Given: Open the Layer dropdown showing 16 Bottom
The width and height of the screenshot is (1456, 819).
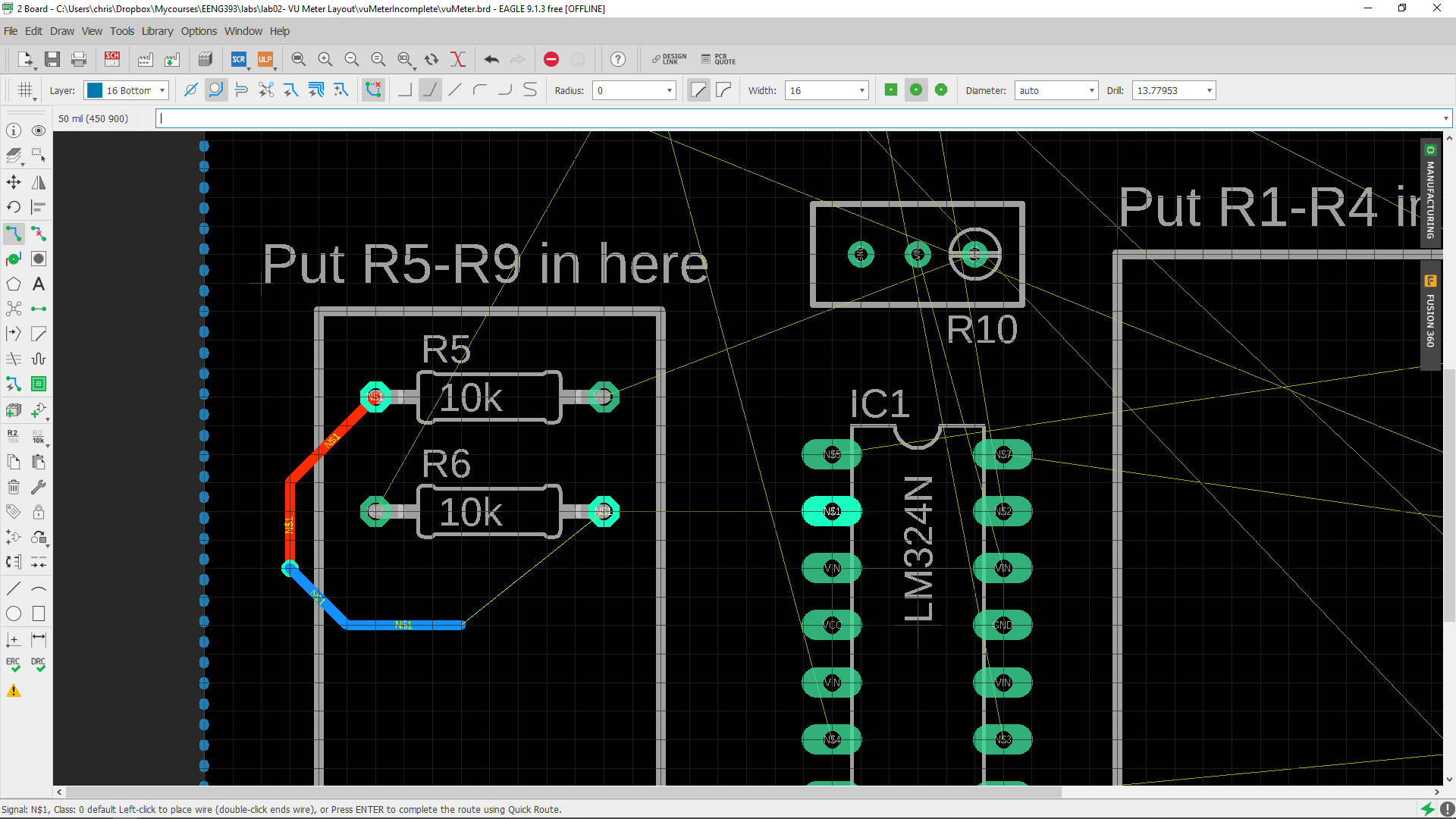Looking at the screenshot, I should tap(126, 90).
